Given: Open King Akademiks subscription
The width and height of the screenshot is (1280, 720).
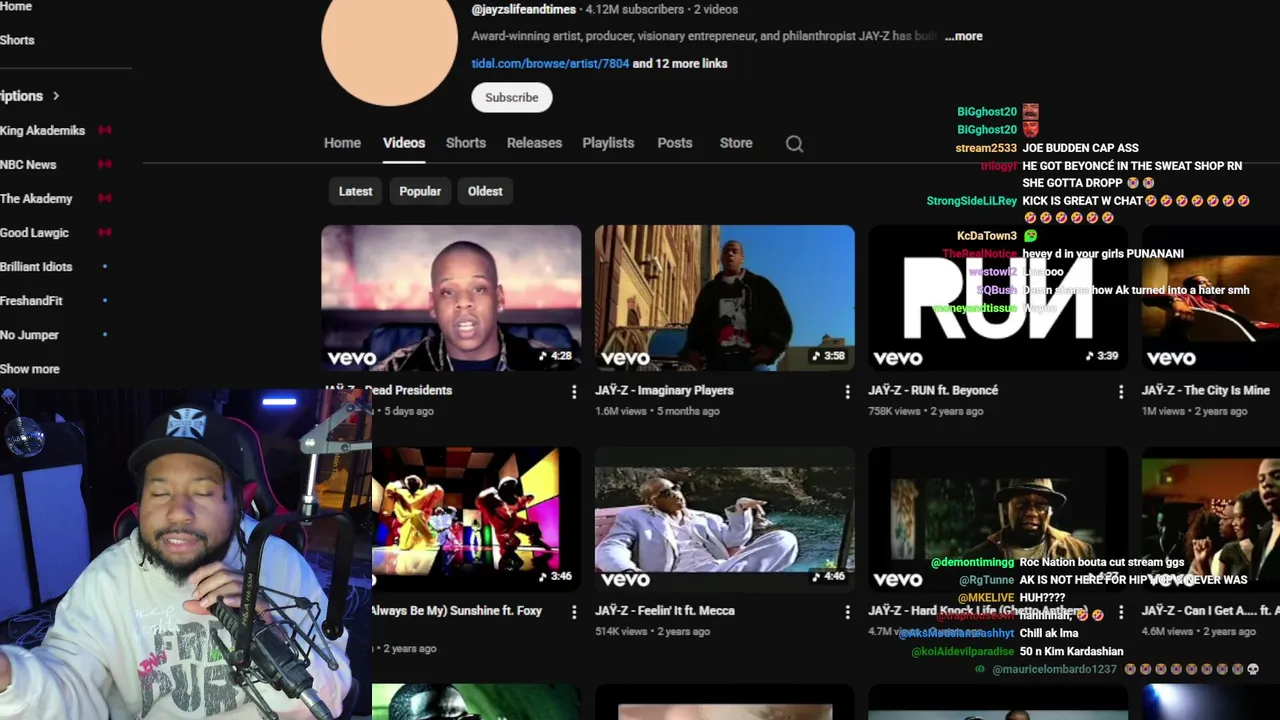Looking at the screenshot, I should 42,130.
